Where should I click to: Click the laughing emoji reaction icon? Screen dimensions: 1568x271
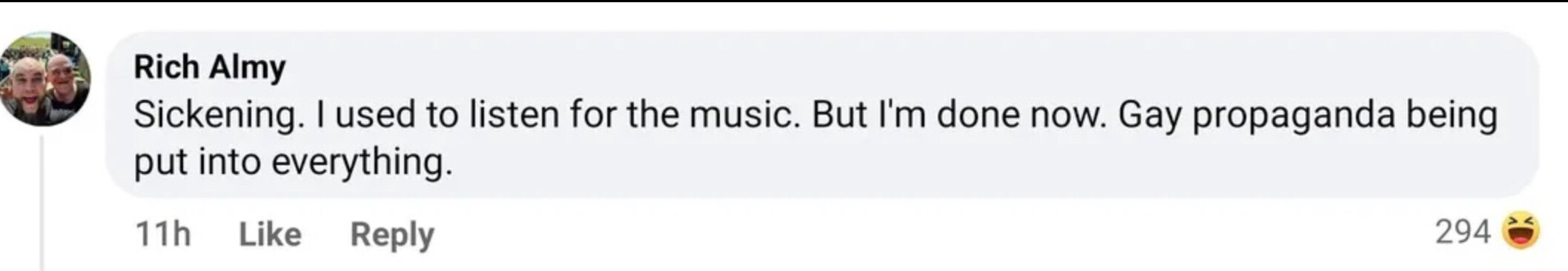pyautogui.click(x=1520, y=231)
